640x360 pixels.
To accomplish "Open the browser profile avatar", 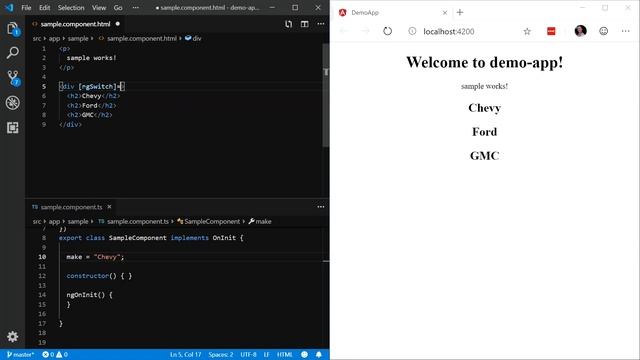I will (x=580, y=31).
